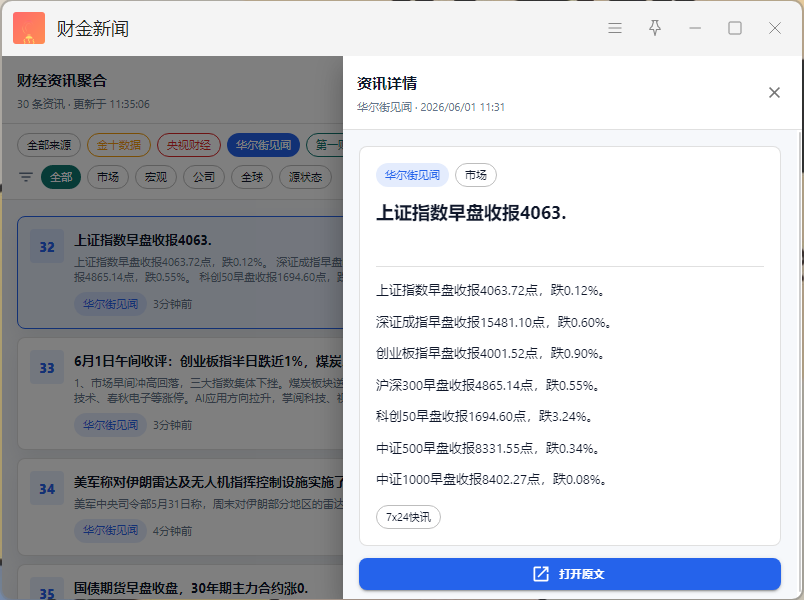Click the number badge 34

(47, 489)
